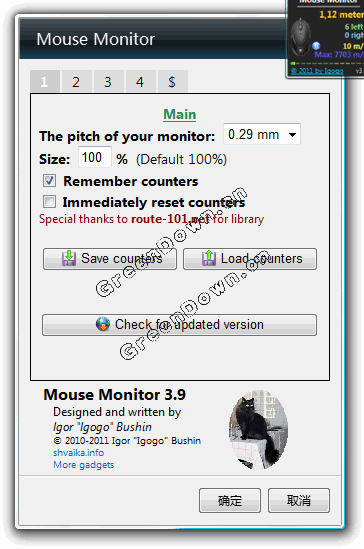Toggle the Remember counters checkbox
Image resolution: width=364 pixels, height=549 pixels.
49,181
